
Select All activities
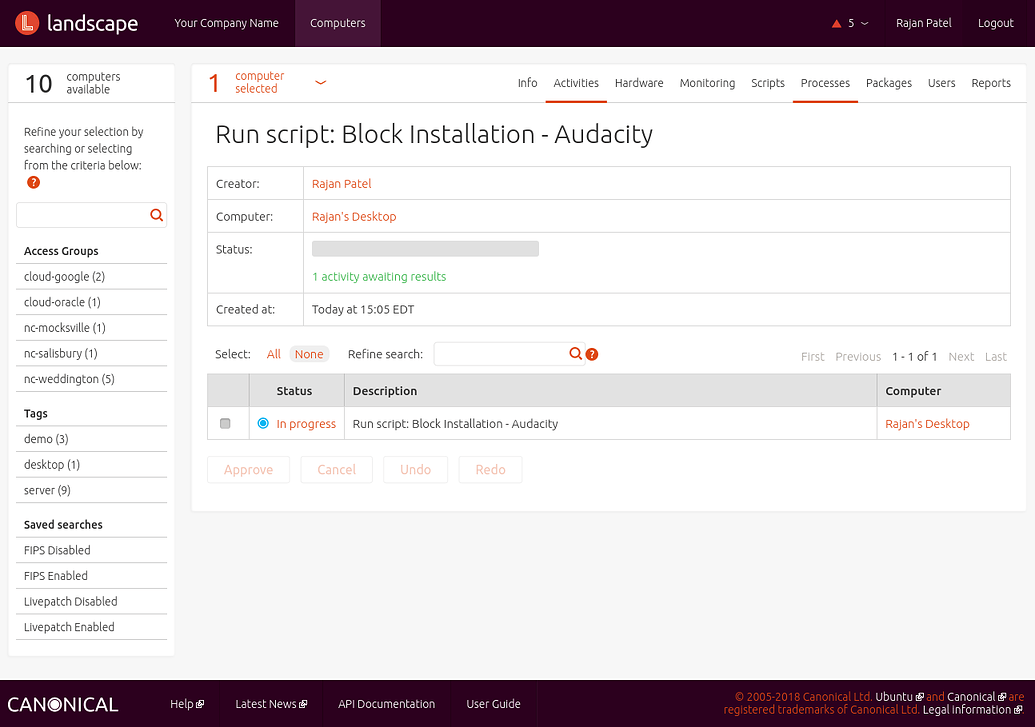point(274,353)
